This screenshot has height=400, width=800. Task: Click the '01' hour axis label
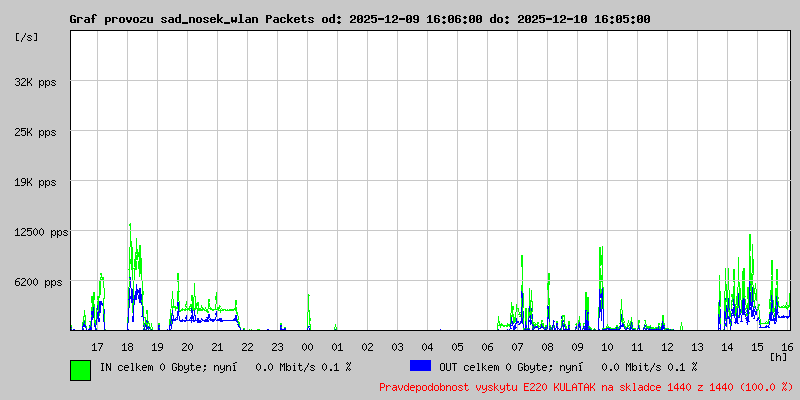337,347
